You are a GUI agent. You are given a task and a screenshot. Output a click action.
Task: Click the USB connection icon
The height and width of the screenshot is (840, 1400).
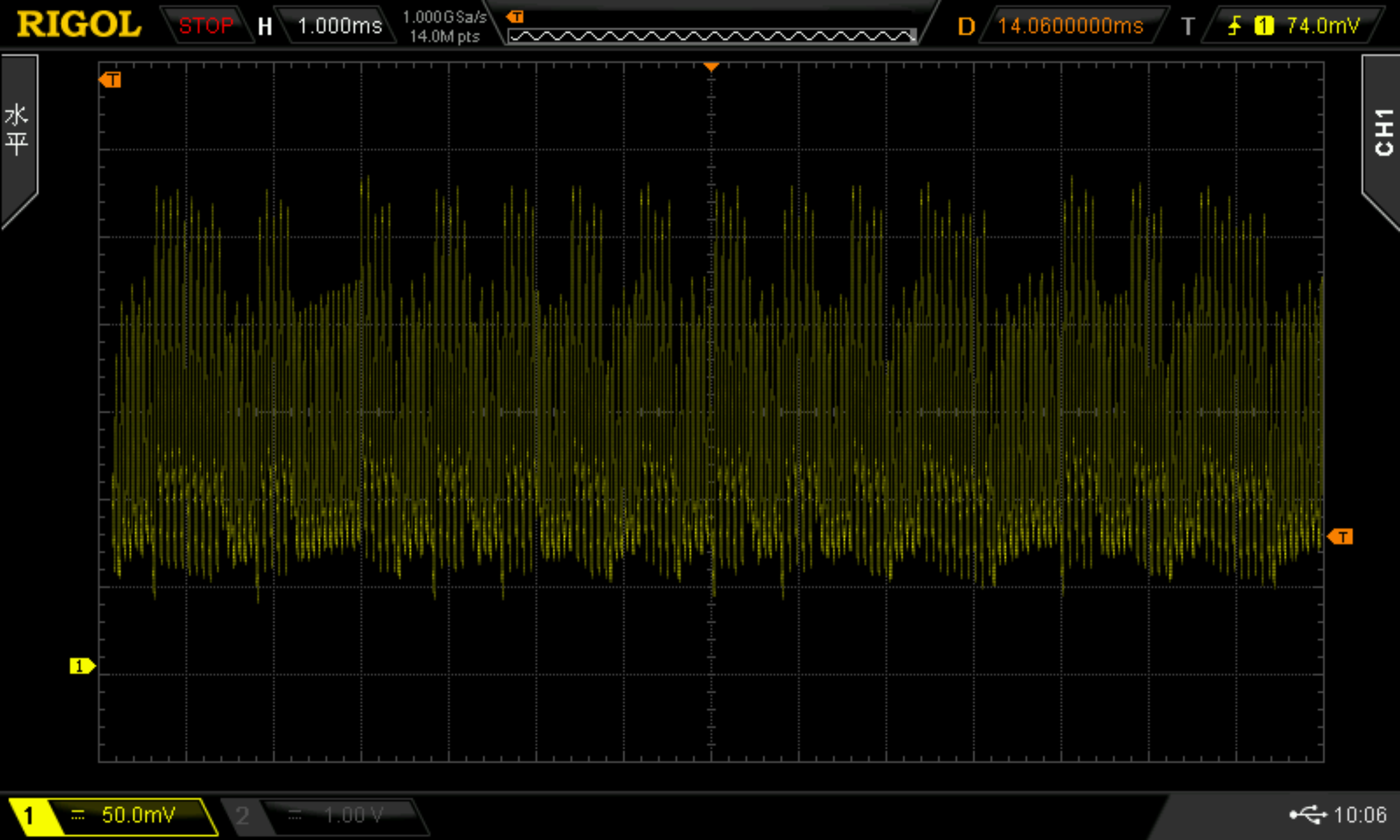click(x=1308, y=816)
